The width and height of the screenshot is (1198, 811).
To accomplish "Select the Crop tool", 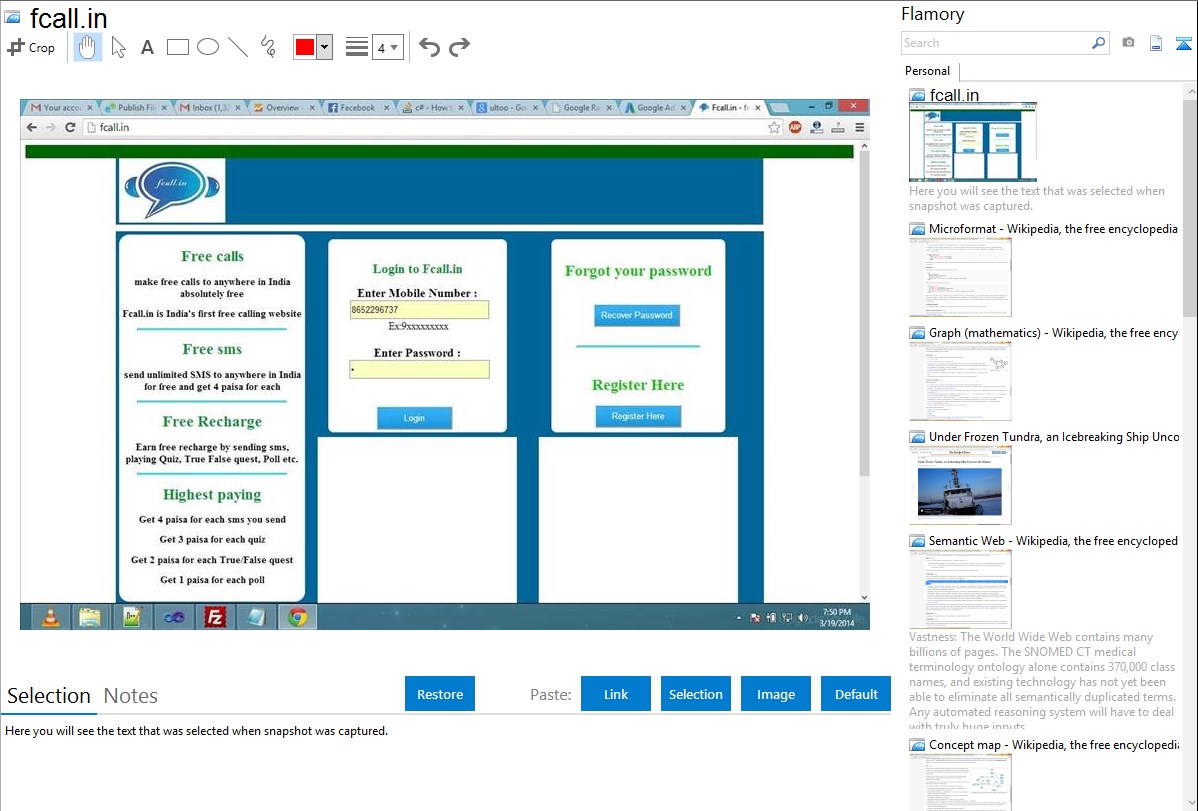I will point(31,47).
